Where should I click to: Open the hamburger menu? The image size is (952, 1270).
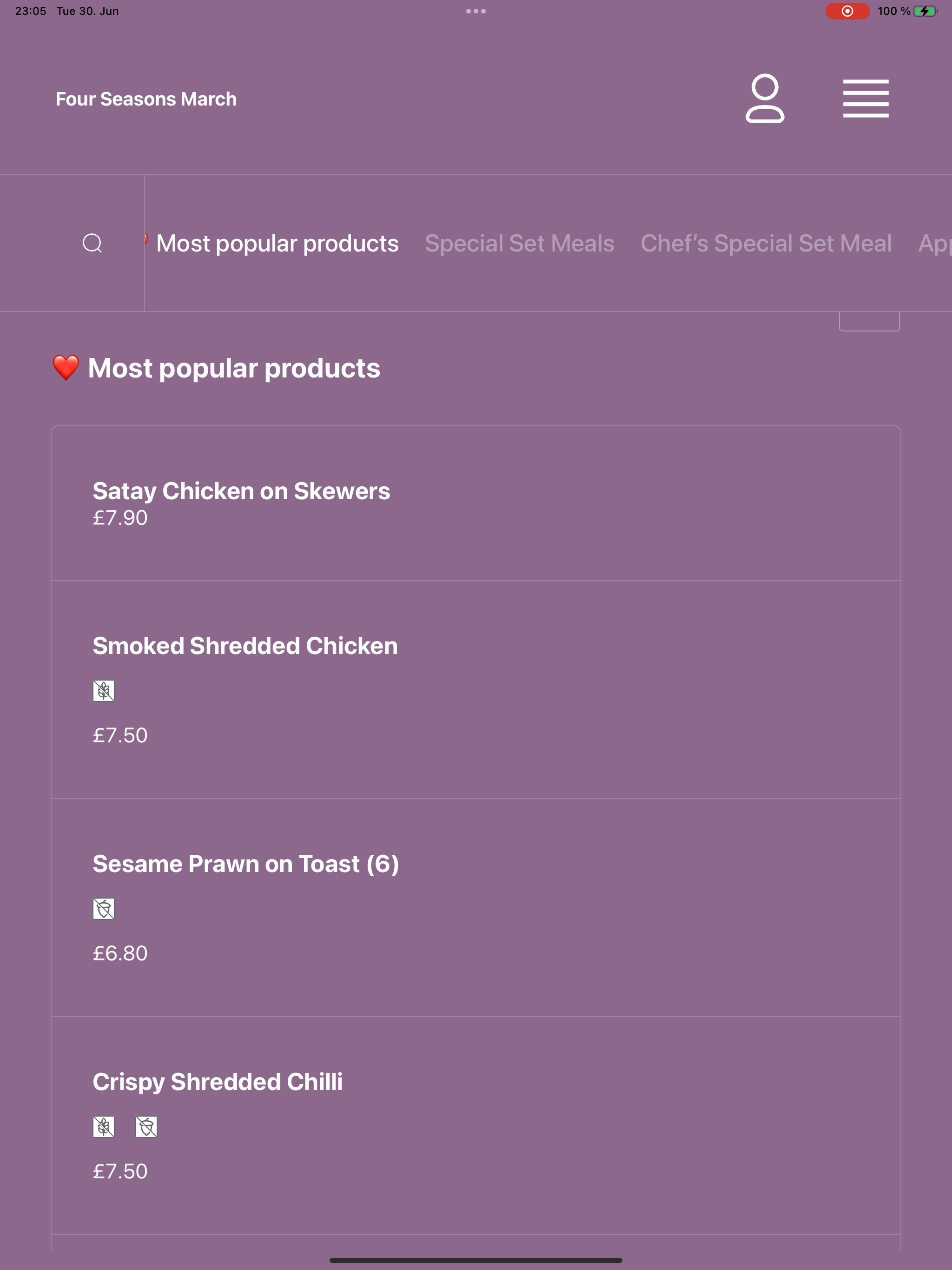point(865,99)
